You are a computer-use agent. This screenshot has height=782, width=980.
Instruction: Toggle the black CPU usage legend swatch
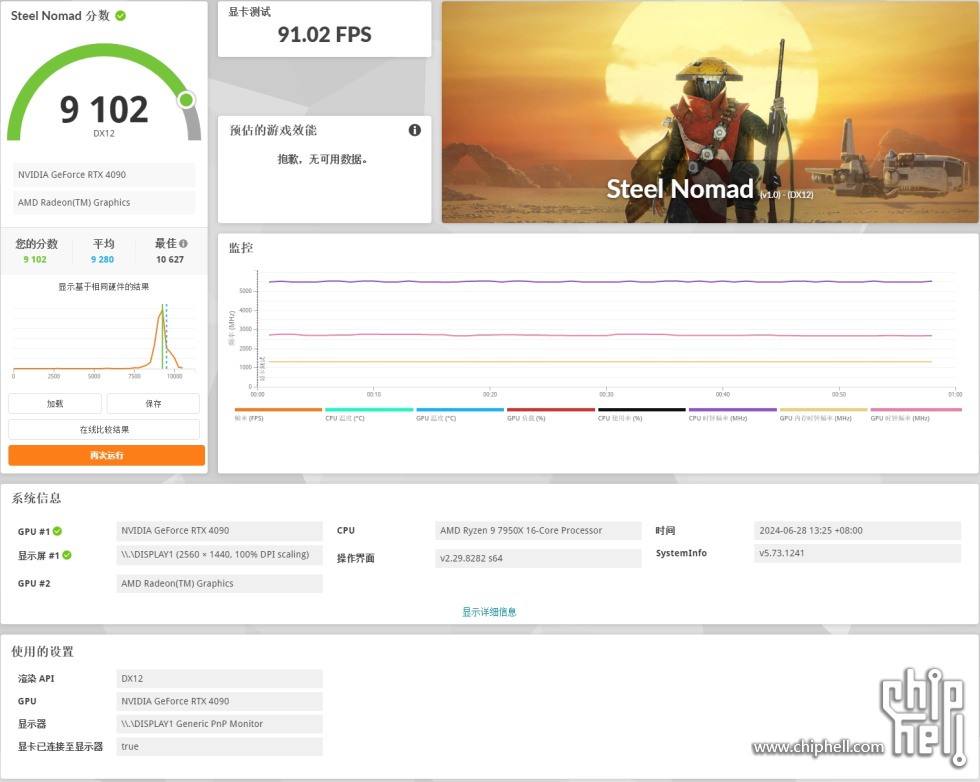point(642,409)
